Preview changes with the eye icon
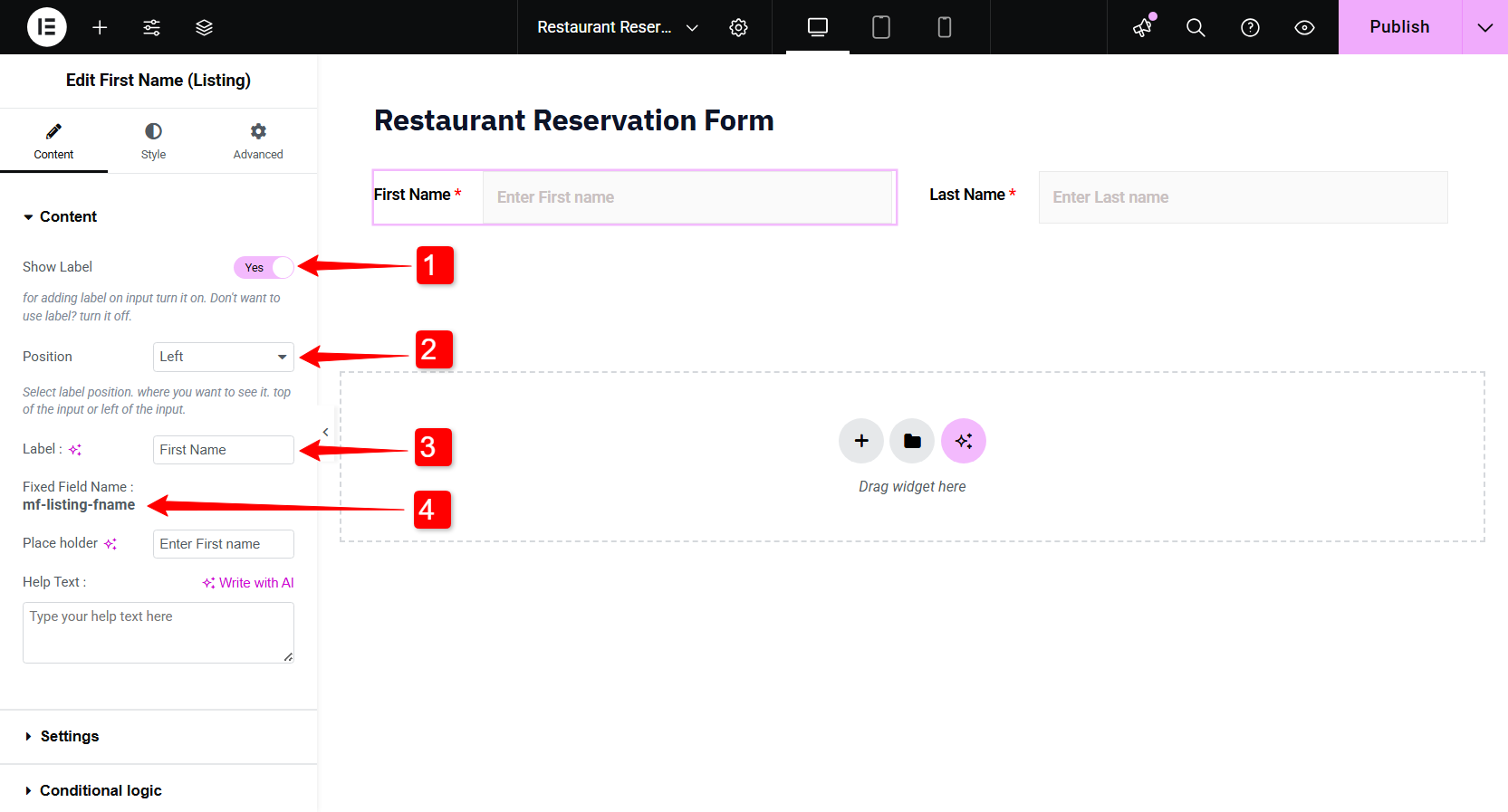1508x812 pixels. (x=1304, y=27)
